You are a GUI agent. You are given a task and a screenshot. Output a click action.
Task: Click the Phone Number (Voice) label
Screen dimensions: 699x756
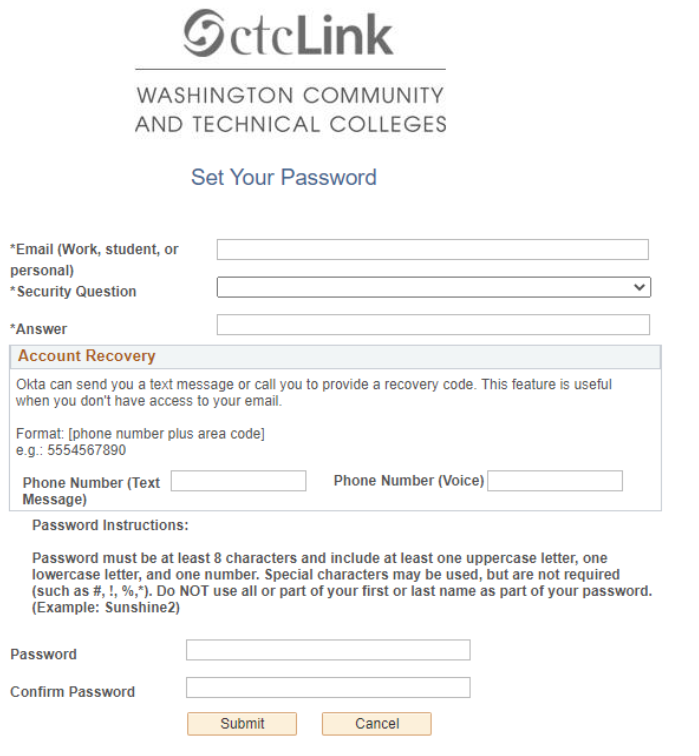point(408,481)
